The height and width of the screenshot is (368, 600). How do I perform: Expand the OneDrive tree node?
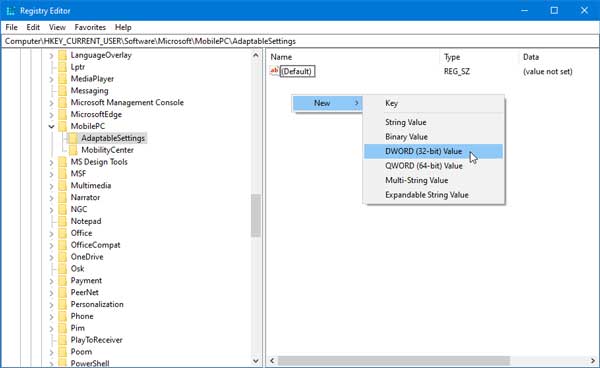pos(51,257)
